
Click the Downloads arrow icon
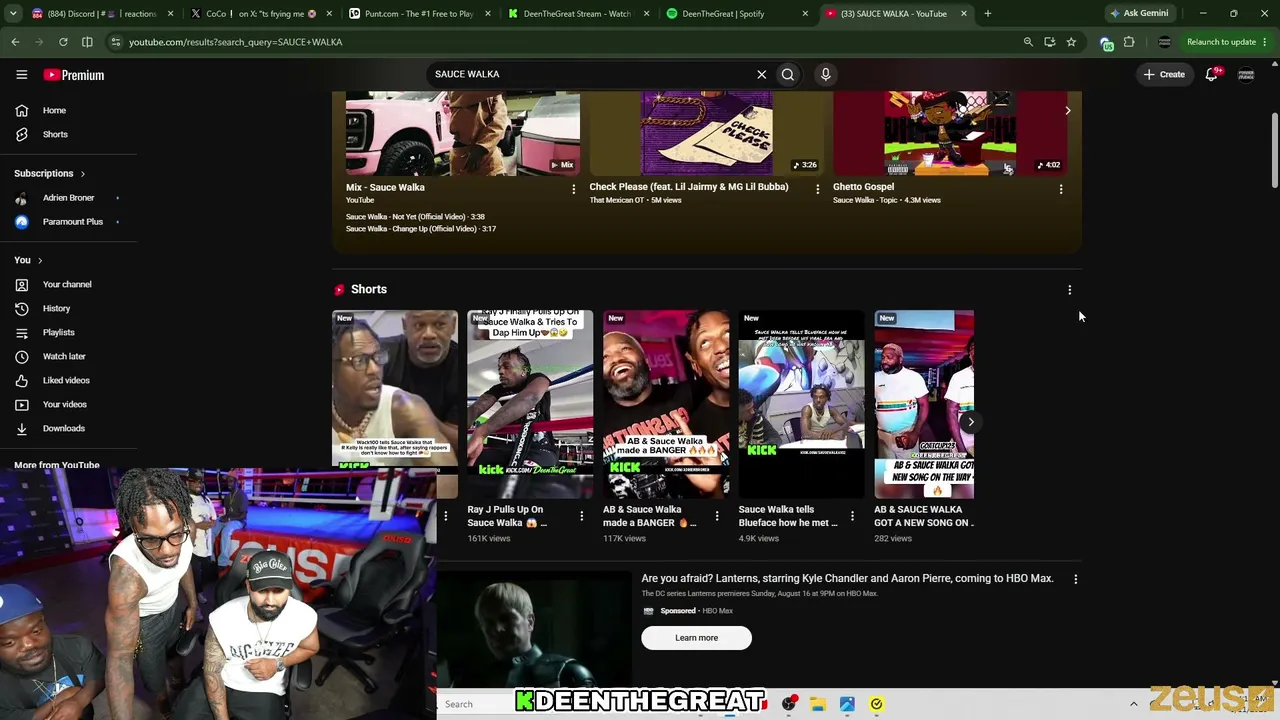click(x=21, y=428)
